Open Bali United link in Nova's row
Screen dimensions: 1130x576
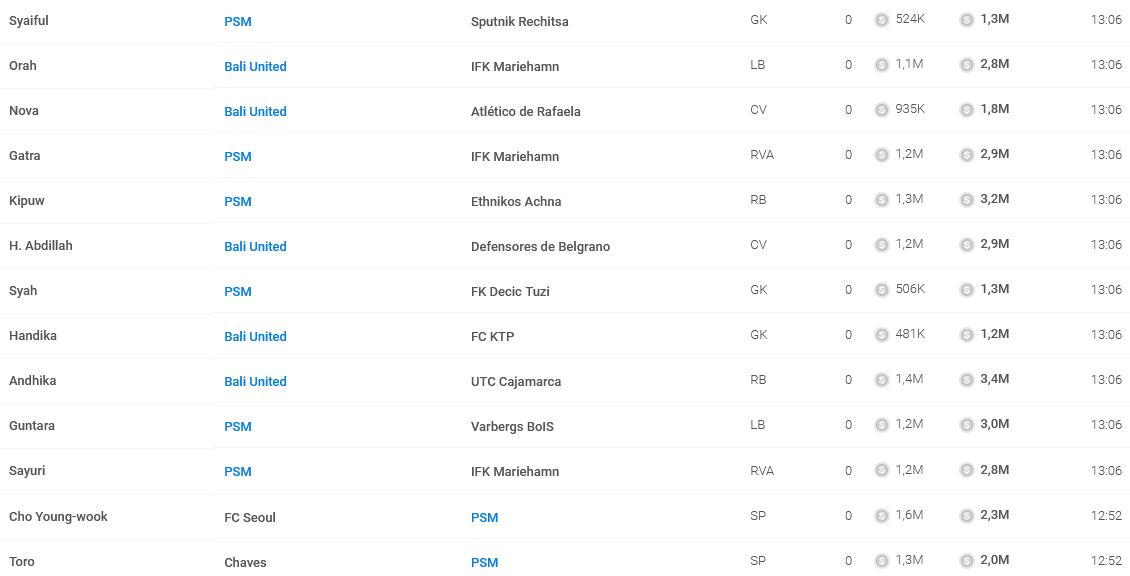pyautogui.click(x=255, y=112)
